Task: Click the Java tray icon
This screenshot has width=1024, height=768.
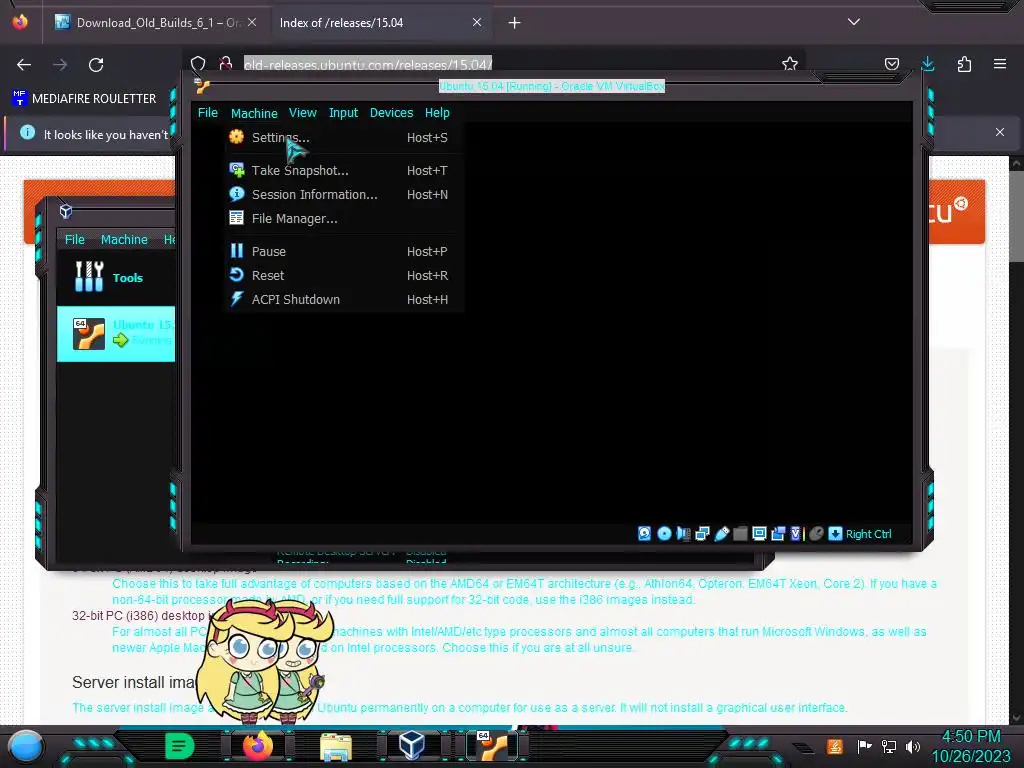Action: [x=835, y=746]
